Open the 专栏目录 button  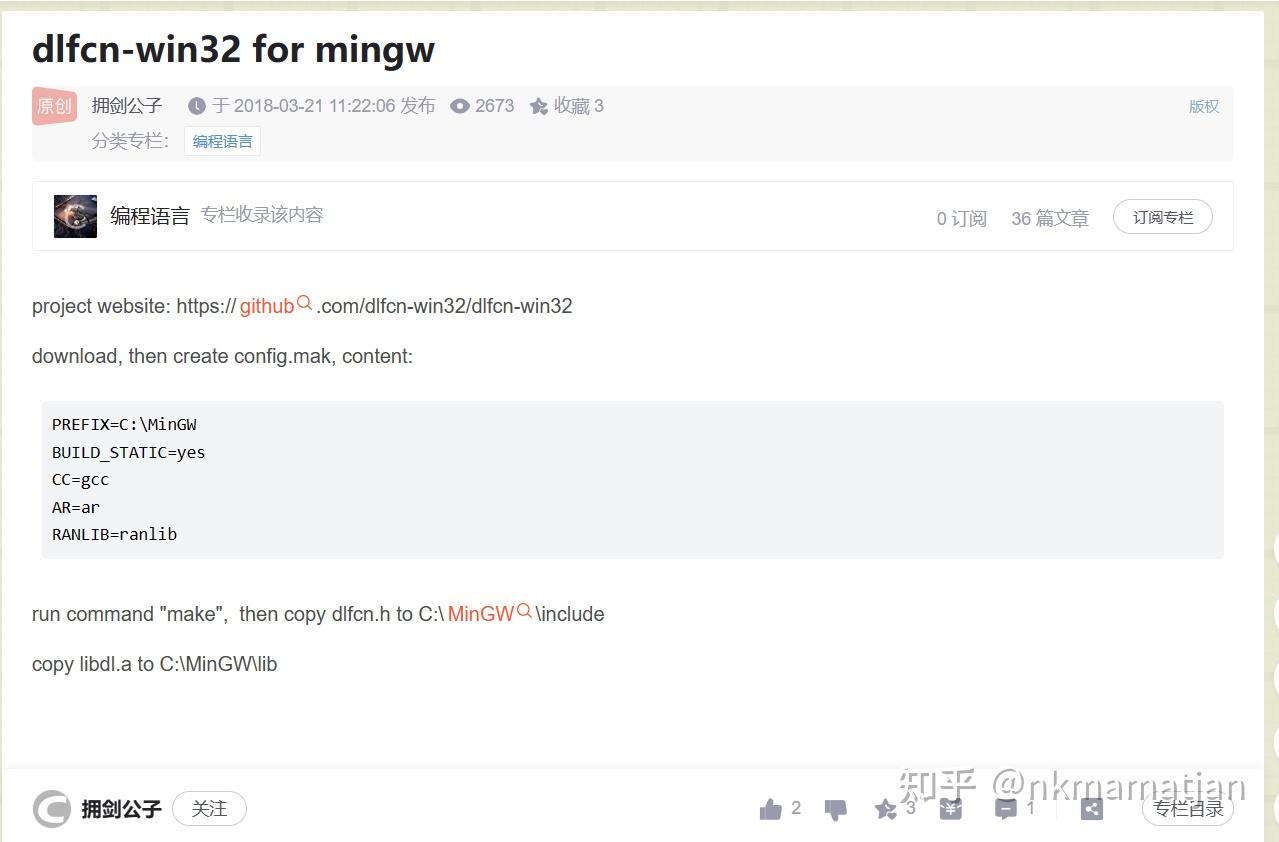coord(1188,810)
